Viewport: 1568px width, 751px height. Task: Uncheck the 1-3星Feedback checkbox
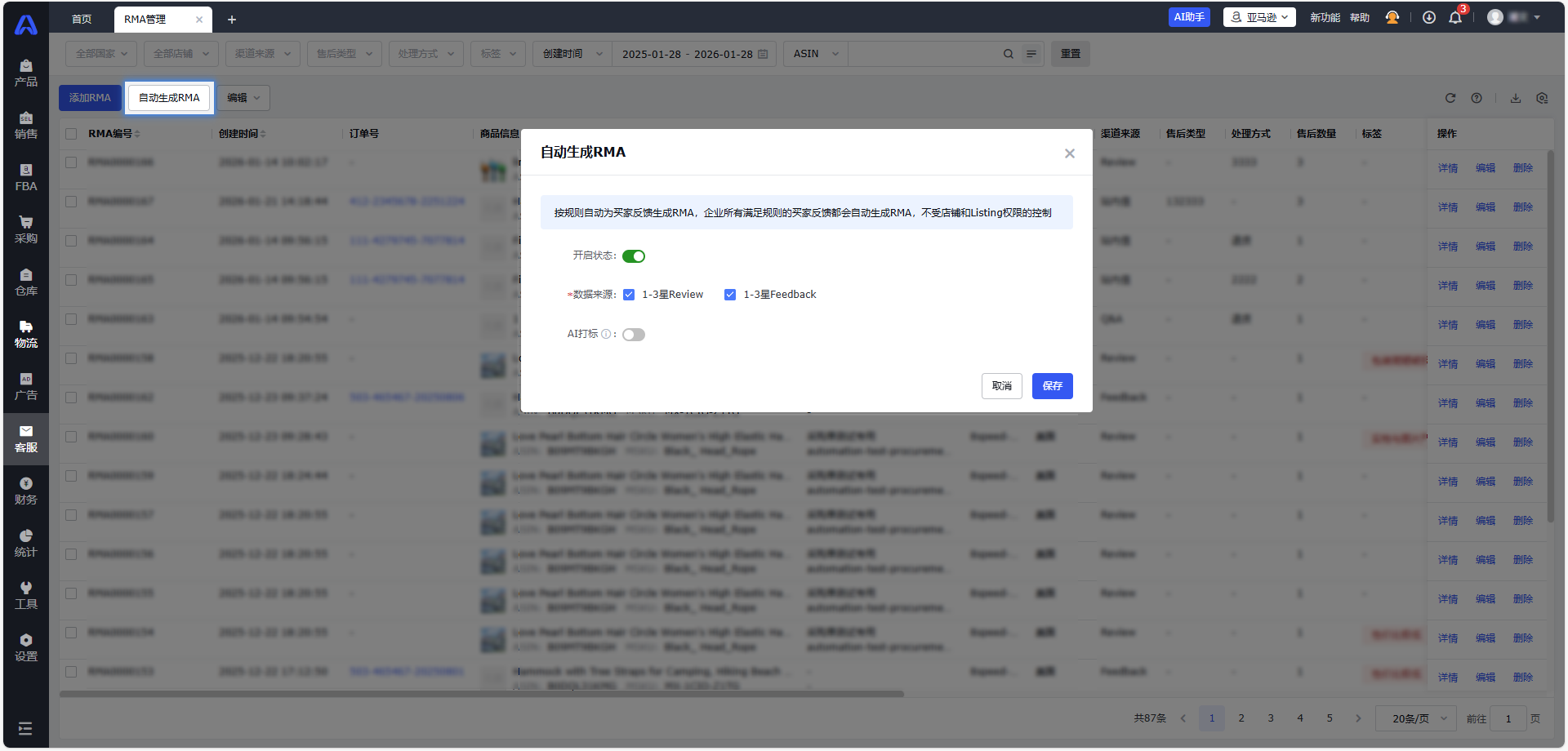pos(730,295)
